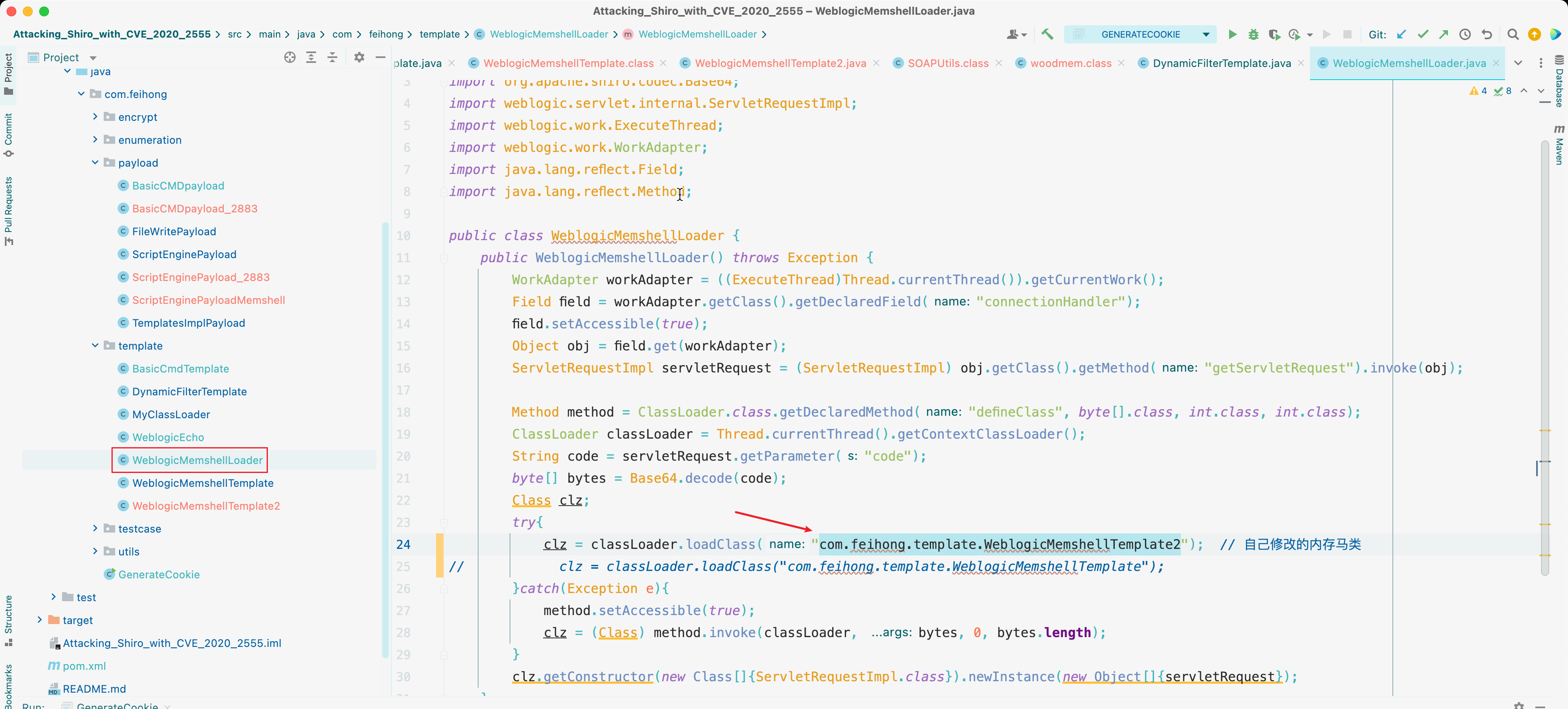1568x709 pixels.
Task: Collapse the payload folder
Action: (x=95, y=163)
